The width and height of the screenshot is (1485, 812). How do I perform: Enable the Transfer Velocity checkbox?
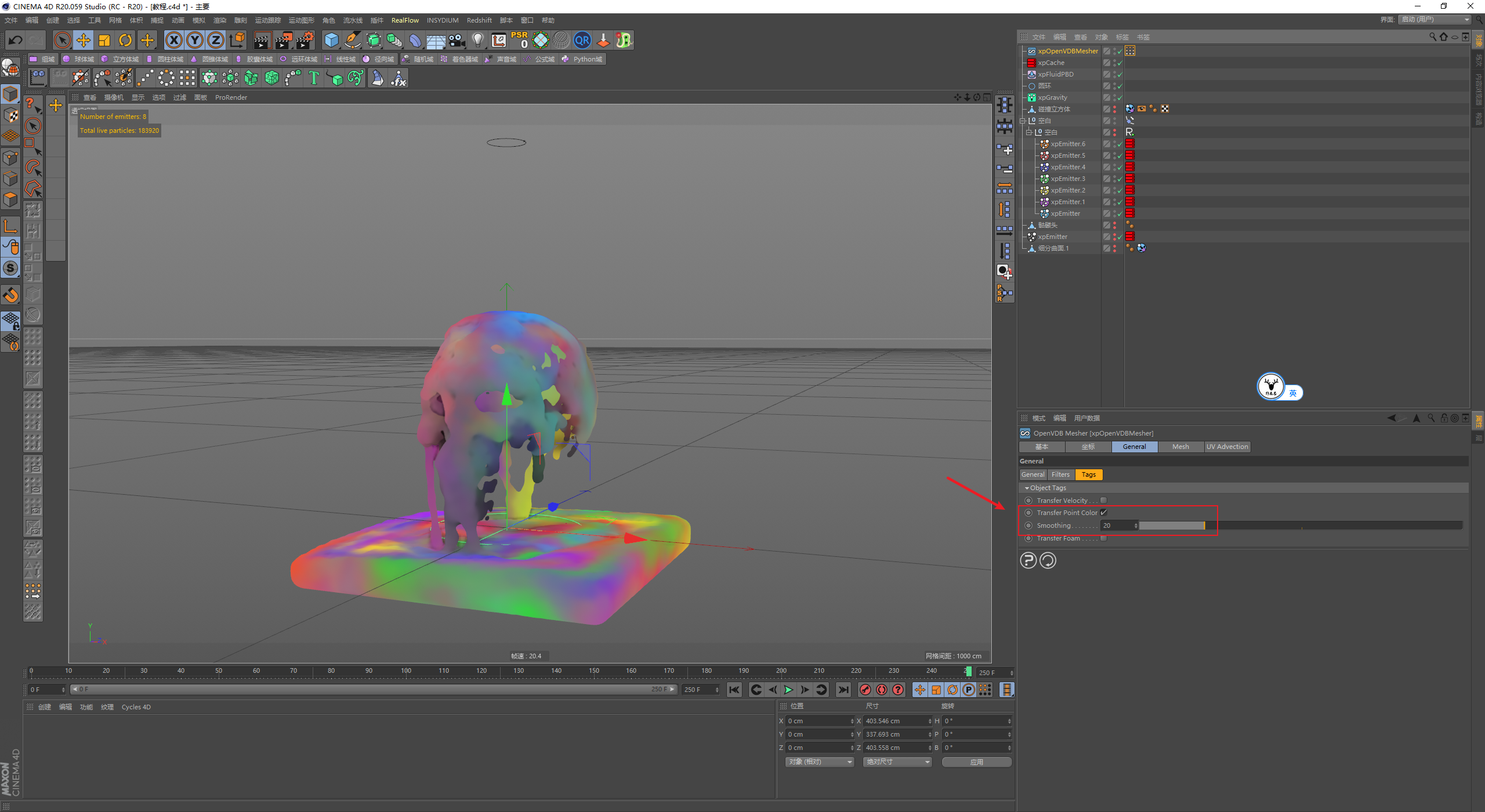coord(1104,500)
